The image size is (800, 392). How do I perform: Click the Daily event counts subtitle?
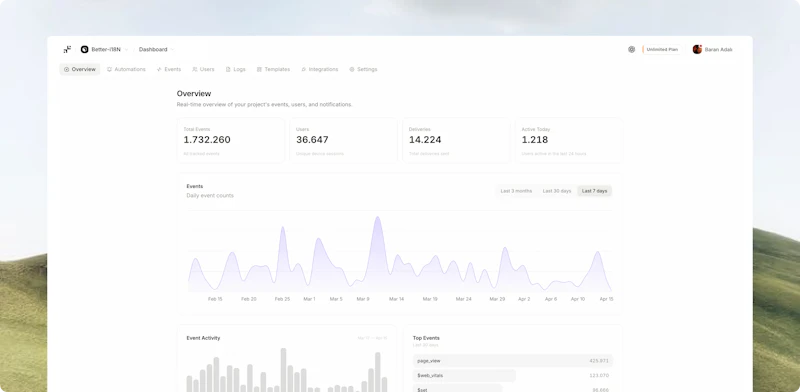[210, 196]
